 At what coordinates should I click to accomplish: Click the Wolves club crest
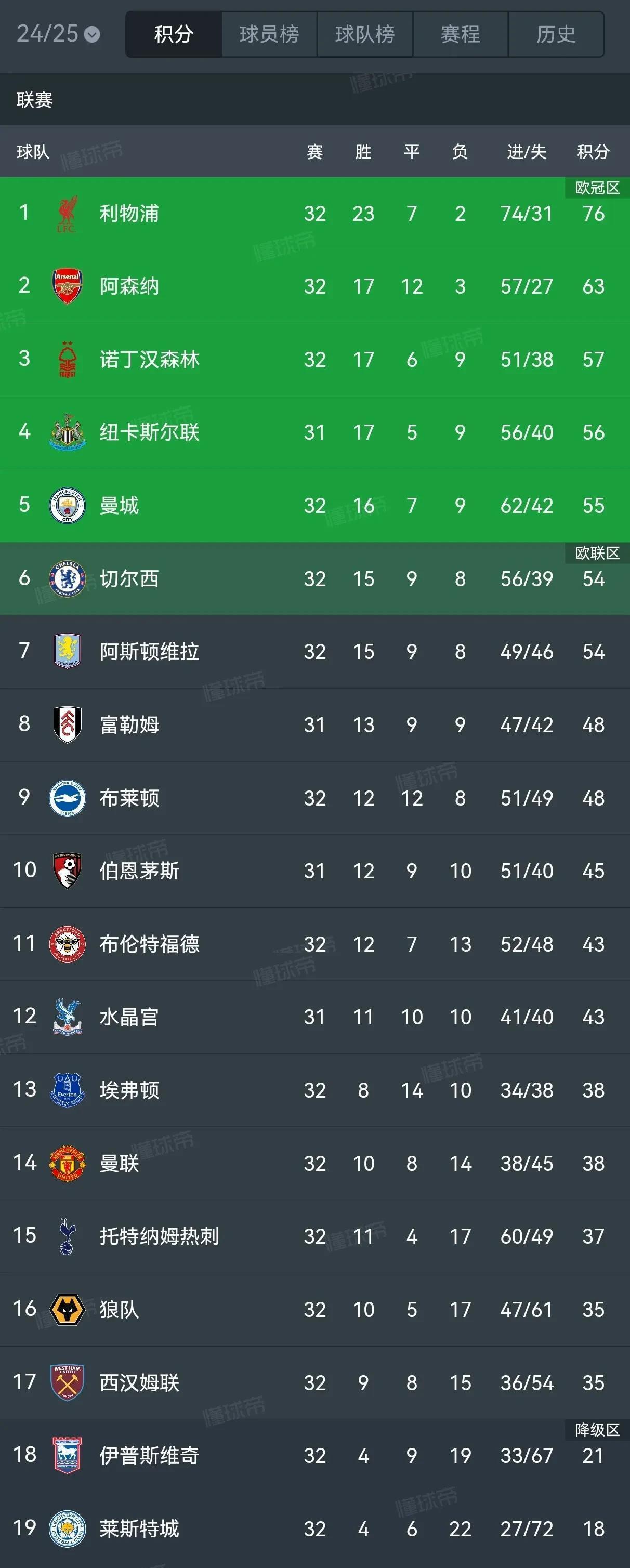[67, 1309]
